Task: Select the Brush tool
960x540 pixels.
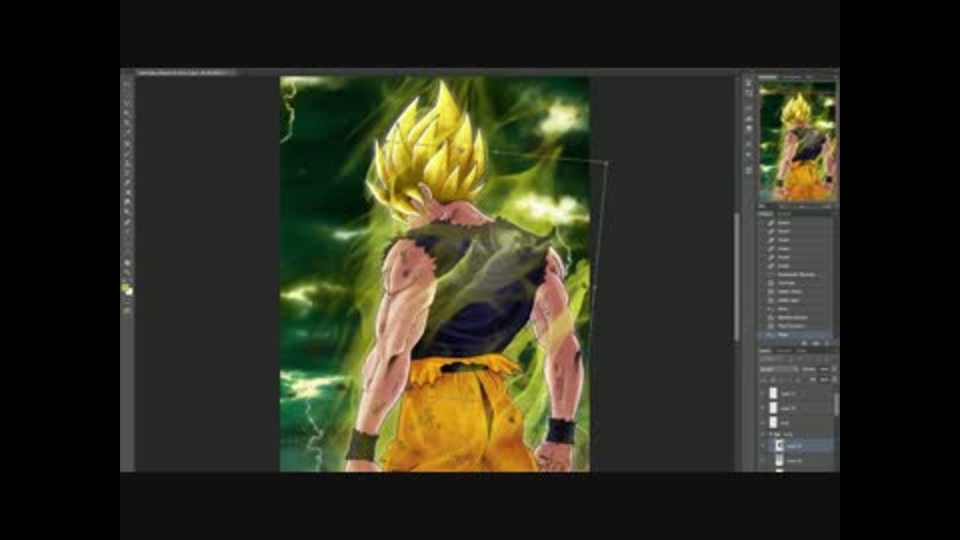Action: pyautogui.click(x=127, y=153)
